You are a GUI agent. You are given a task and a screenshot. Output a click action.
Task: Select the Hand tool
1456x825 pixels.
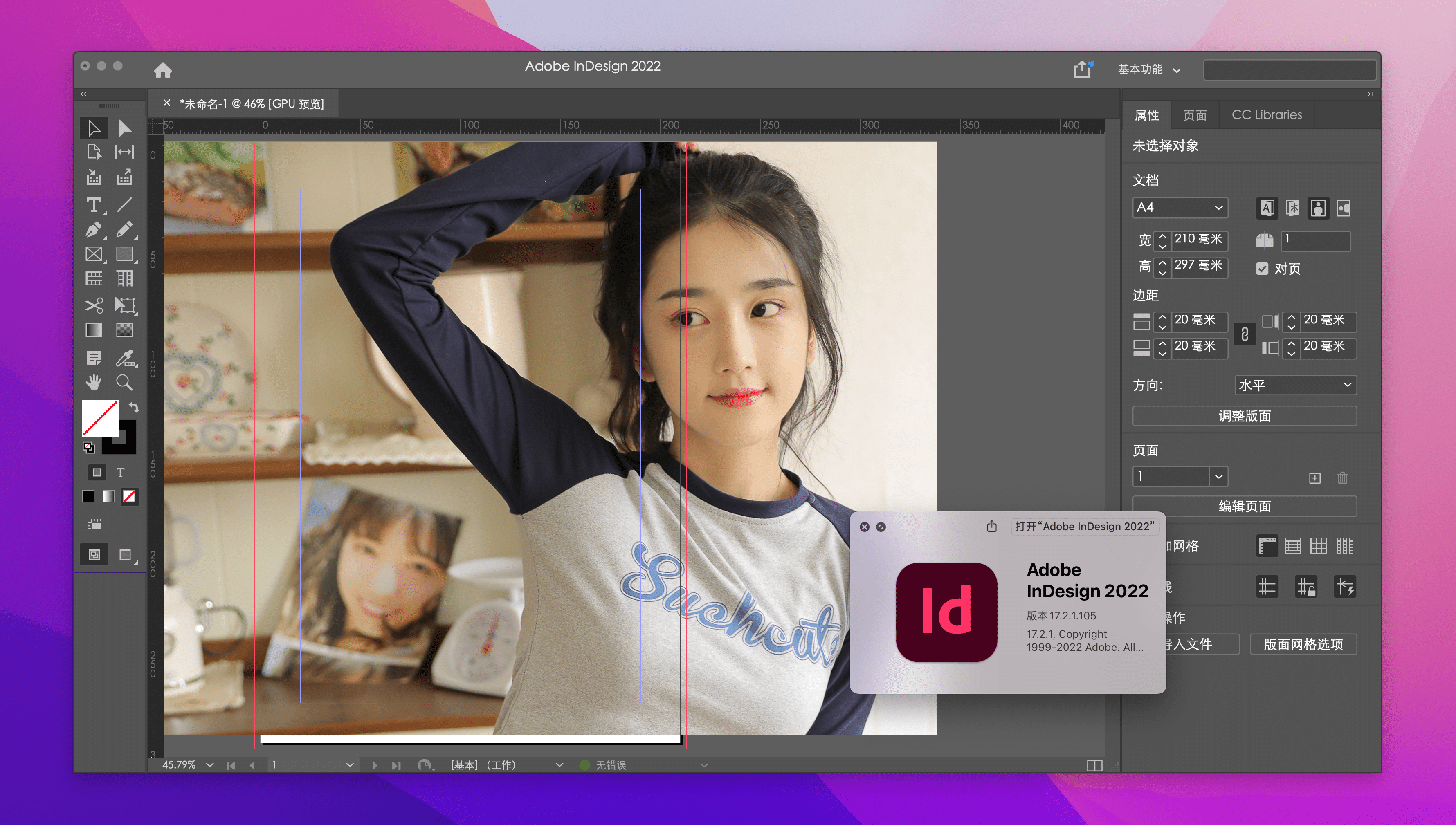coord(94,383)
